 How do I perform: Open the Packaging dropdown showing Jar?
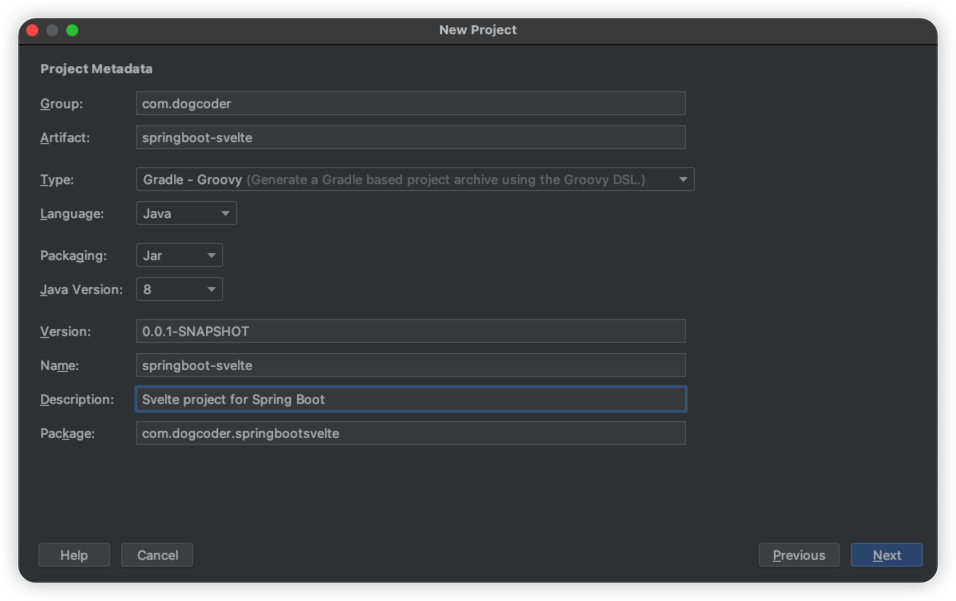pos(179,255)
